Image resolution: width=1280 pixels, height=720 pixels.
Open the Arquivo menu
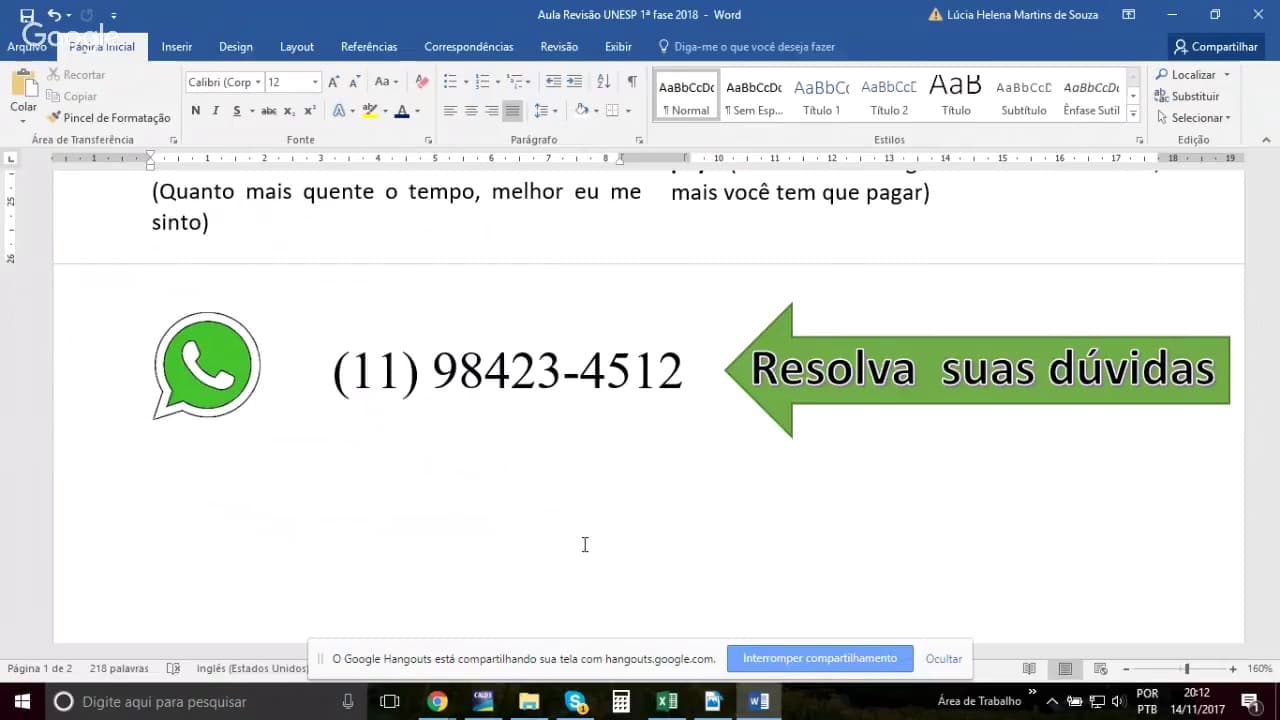tap(27, 47)
